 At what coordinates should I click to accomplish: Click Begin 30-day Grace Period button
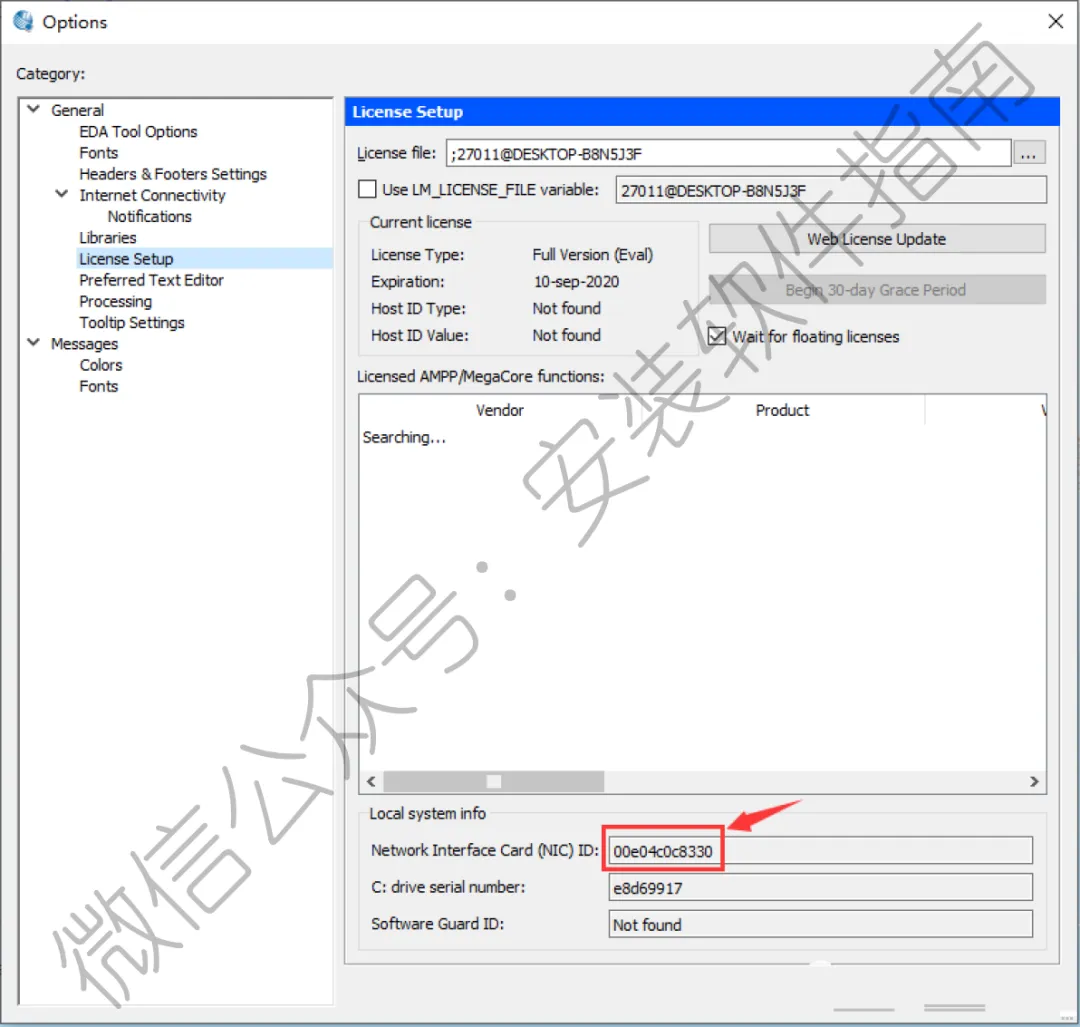[x=876, y=290]
